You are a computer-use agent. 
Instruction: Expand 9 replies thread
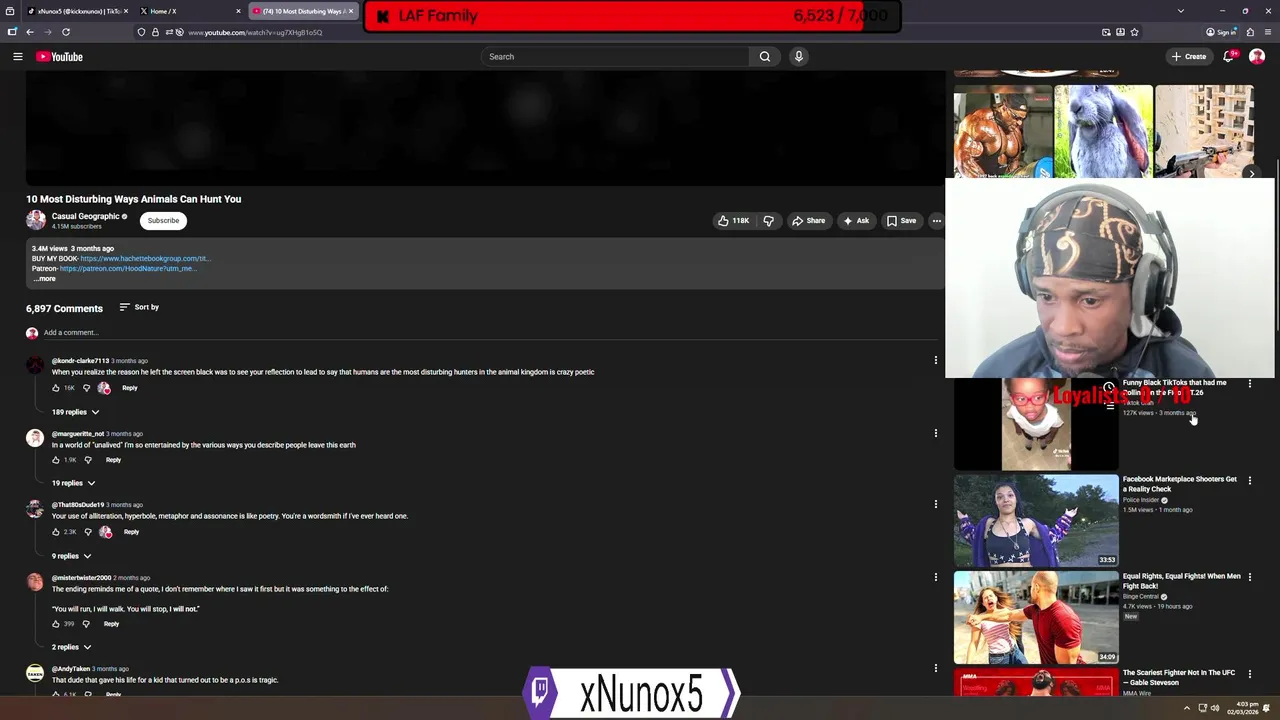pyautogui.click(x=72, y=556)
